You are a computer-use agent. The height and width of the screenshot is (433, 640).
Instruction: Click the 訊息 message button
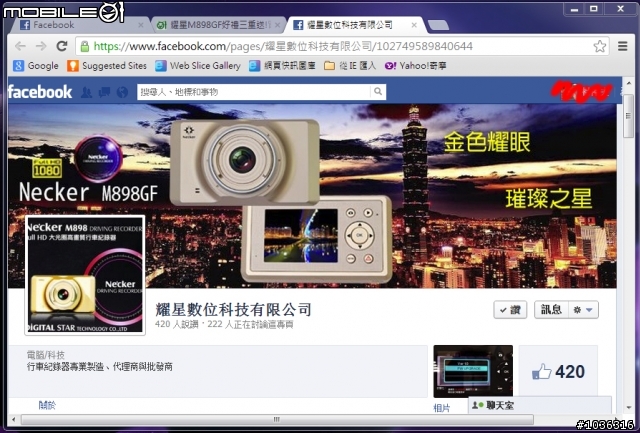tap(551, 310)
